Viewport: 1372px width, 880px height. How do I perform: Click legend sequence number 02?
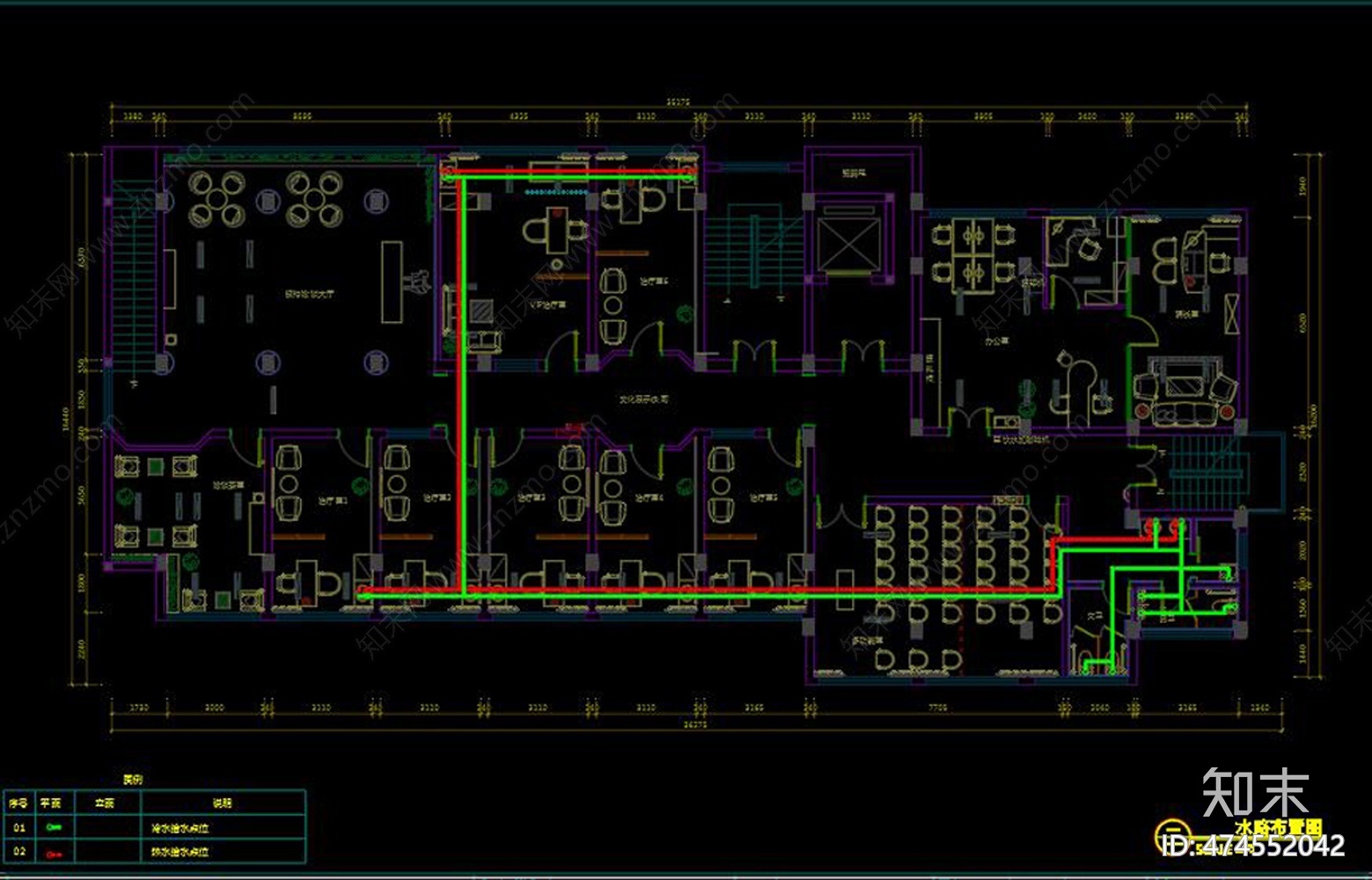point(18,852)
